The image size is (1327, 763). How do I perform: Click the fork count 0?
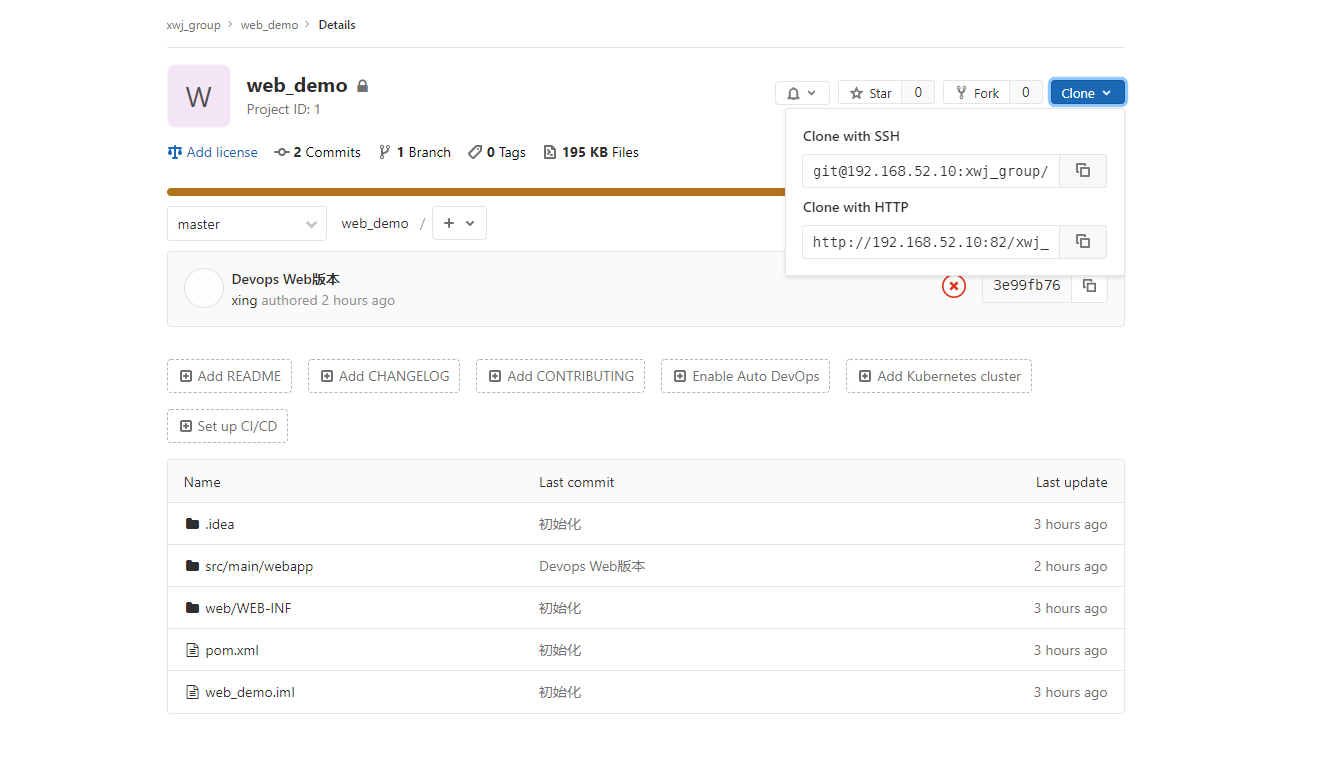coord(1026,93)
